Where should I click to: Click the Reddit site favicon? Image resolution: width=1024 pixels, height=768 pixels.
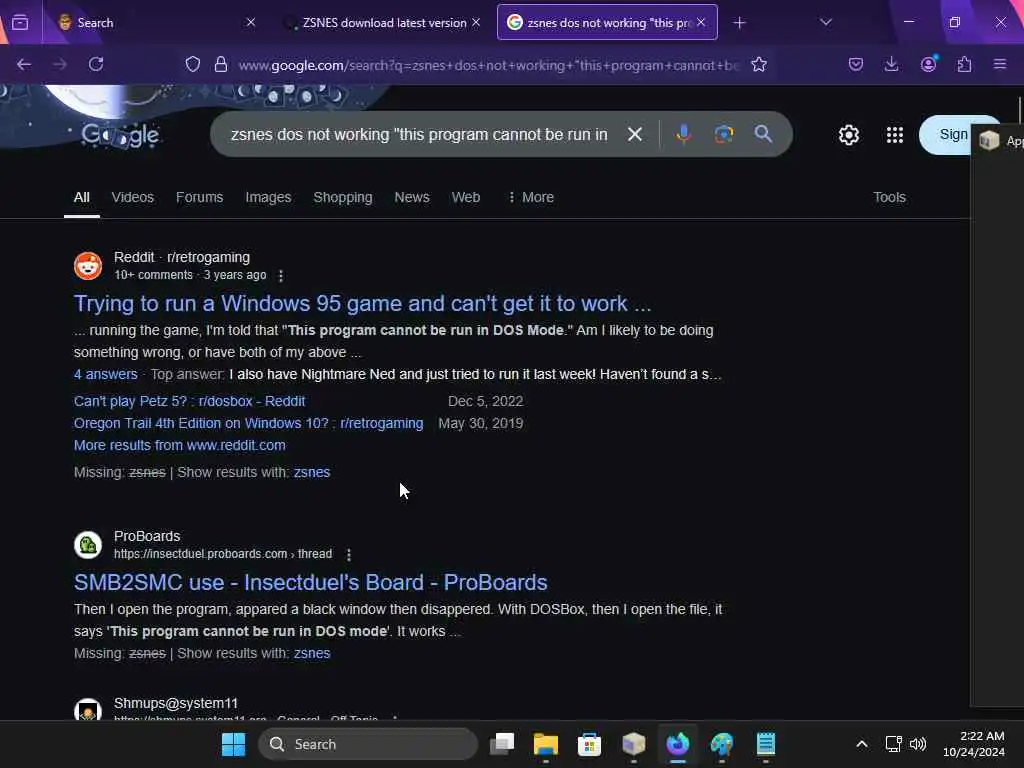click(88, 266)
